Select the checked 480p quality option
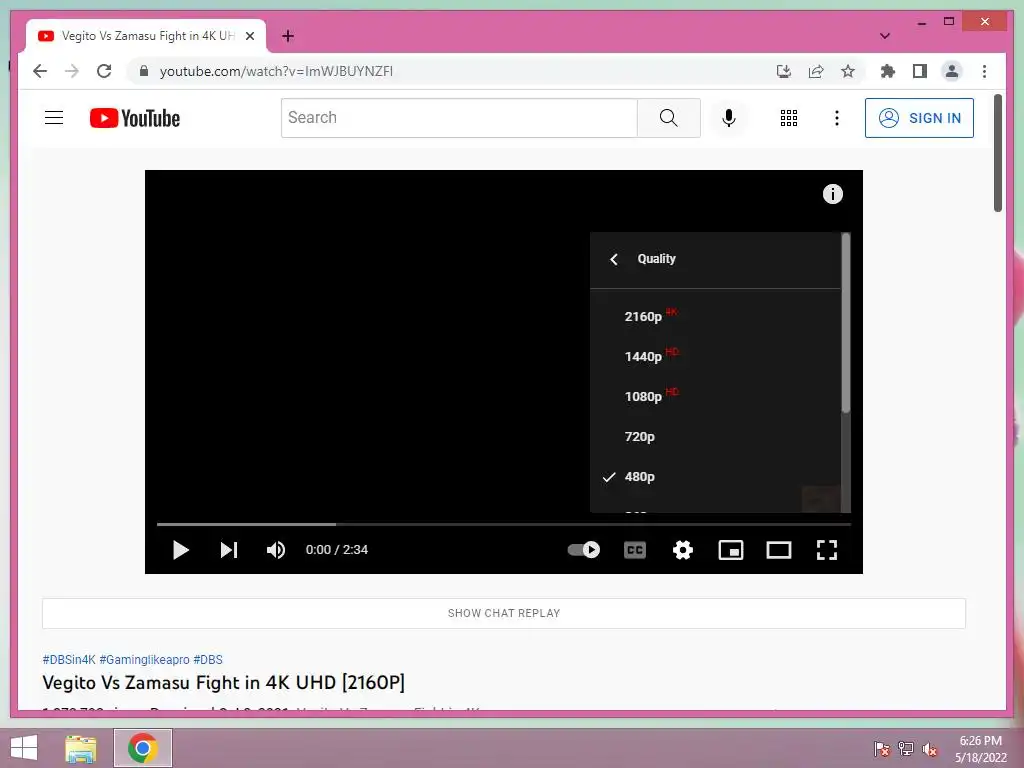Screen dimensions: 1024x768 [x=715, y=477]
